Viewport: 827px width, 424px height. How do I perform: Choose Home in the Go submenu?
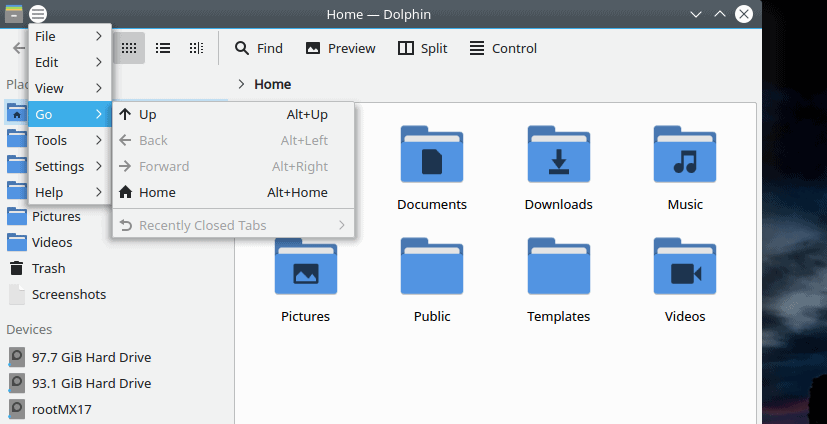click(x=233, y=192)
